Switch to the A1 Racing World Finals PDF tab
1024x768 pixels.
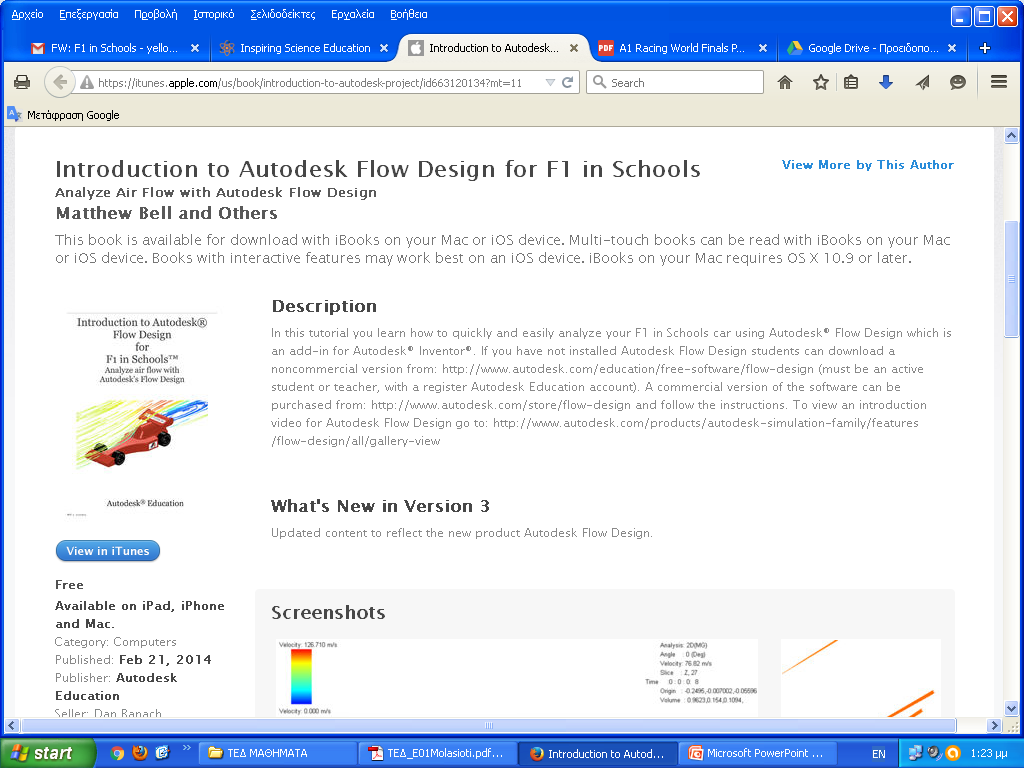coord(679,48)
